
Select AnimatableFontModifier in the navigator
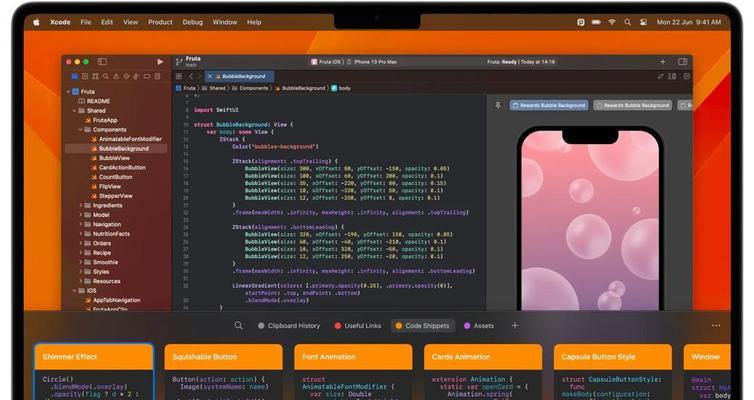(x=126, y=139)
